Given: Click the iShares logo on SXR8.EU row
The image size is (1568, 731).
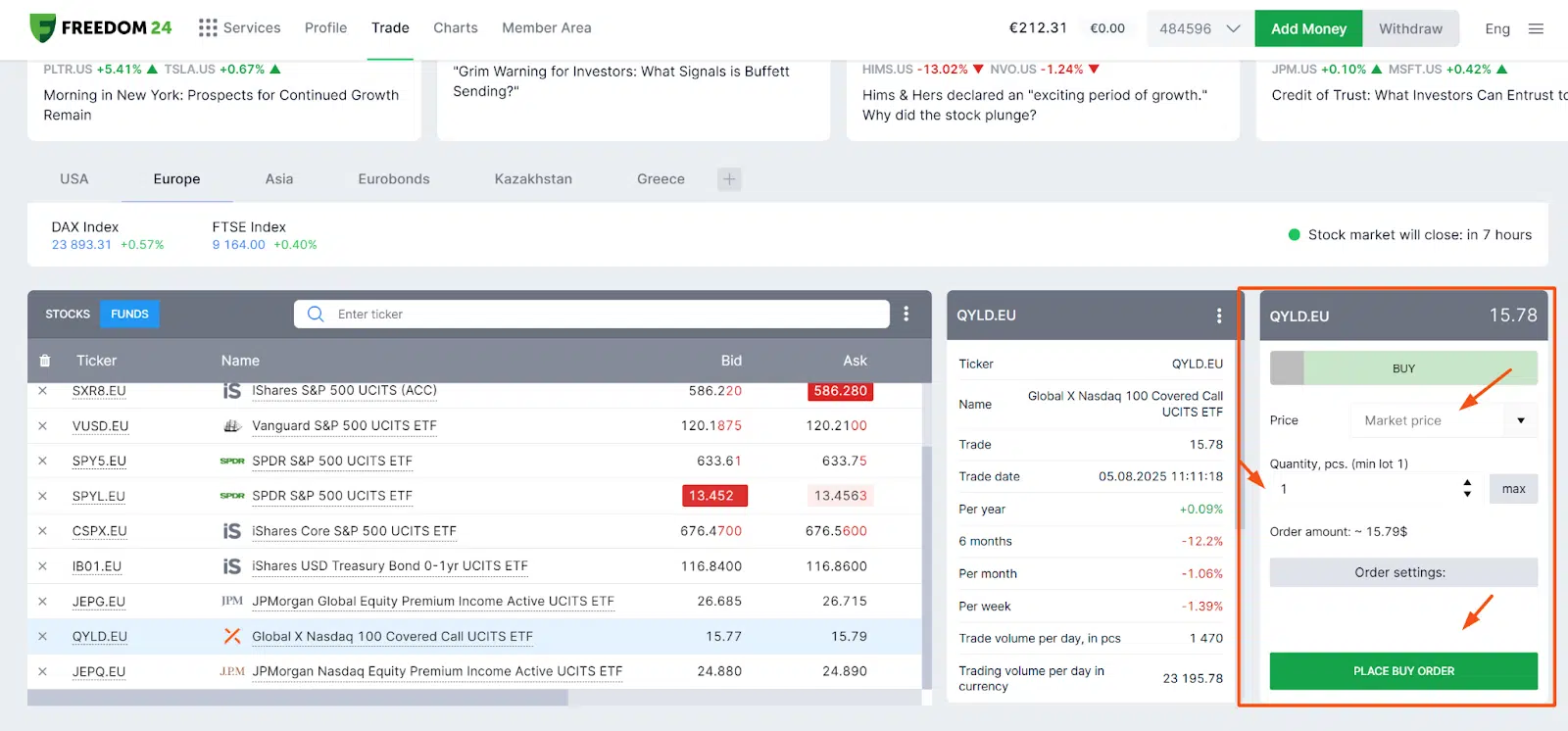Looking at the screenshot, I should tap(232, 390).
